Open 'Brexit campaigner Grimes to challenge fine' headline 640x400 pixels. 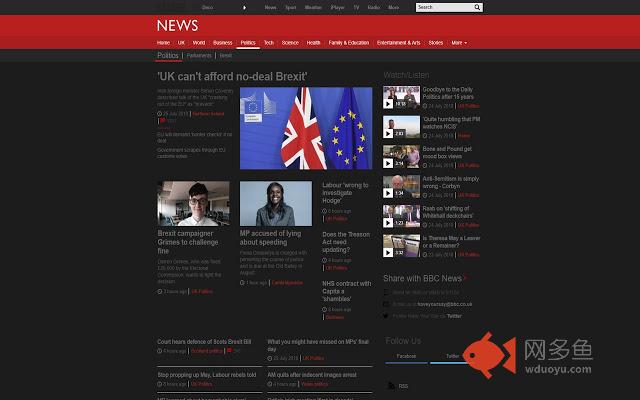tap(188, 242)
